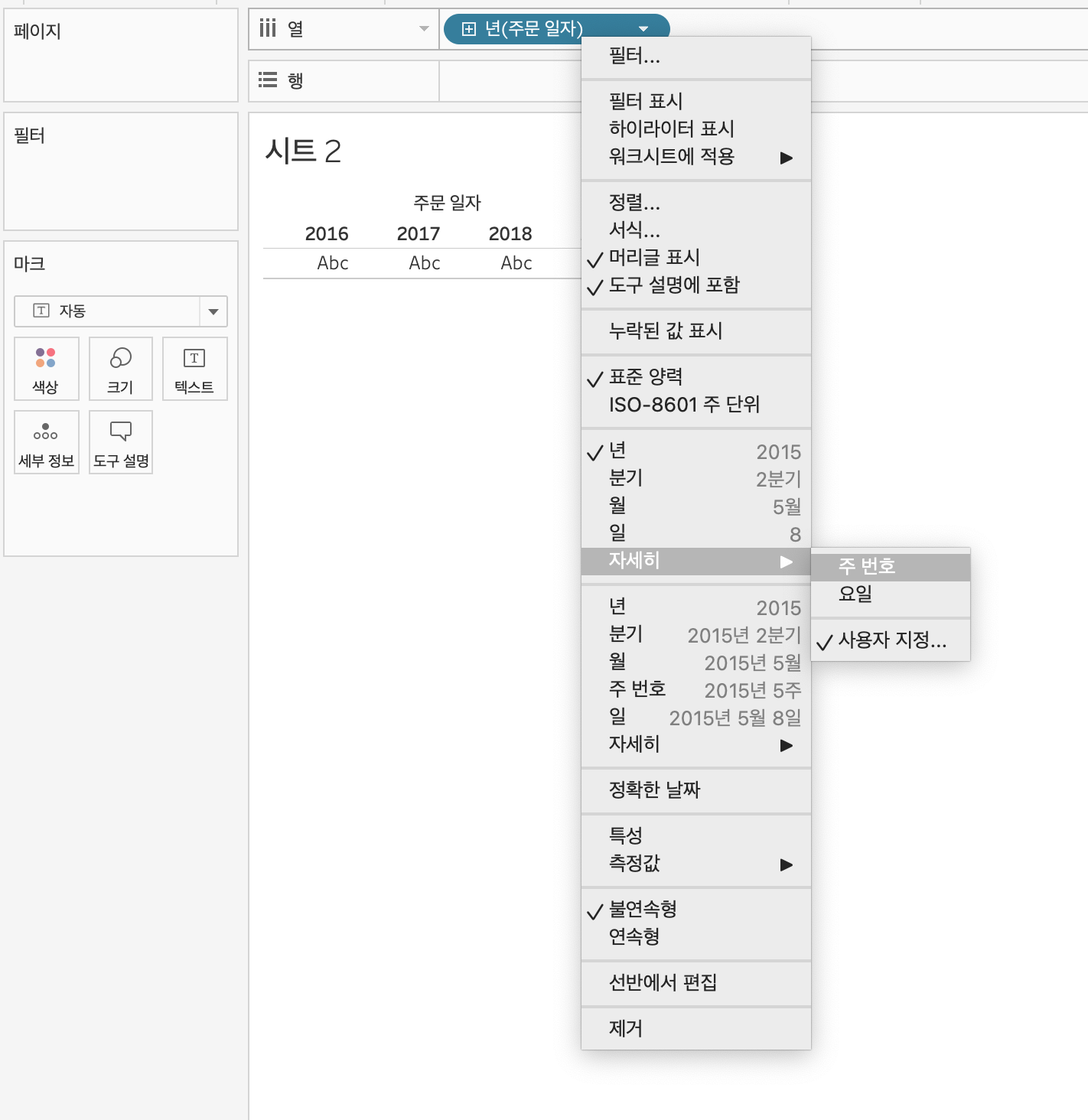Open the 열 shelf dropdown arrow
1088x1120 pixels.
(424, 29)
